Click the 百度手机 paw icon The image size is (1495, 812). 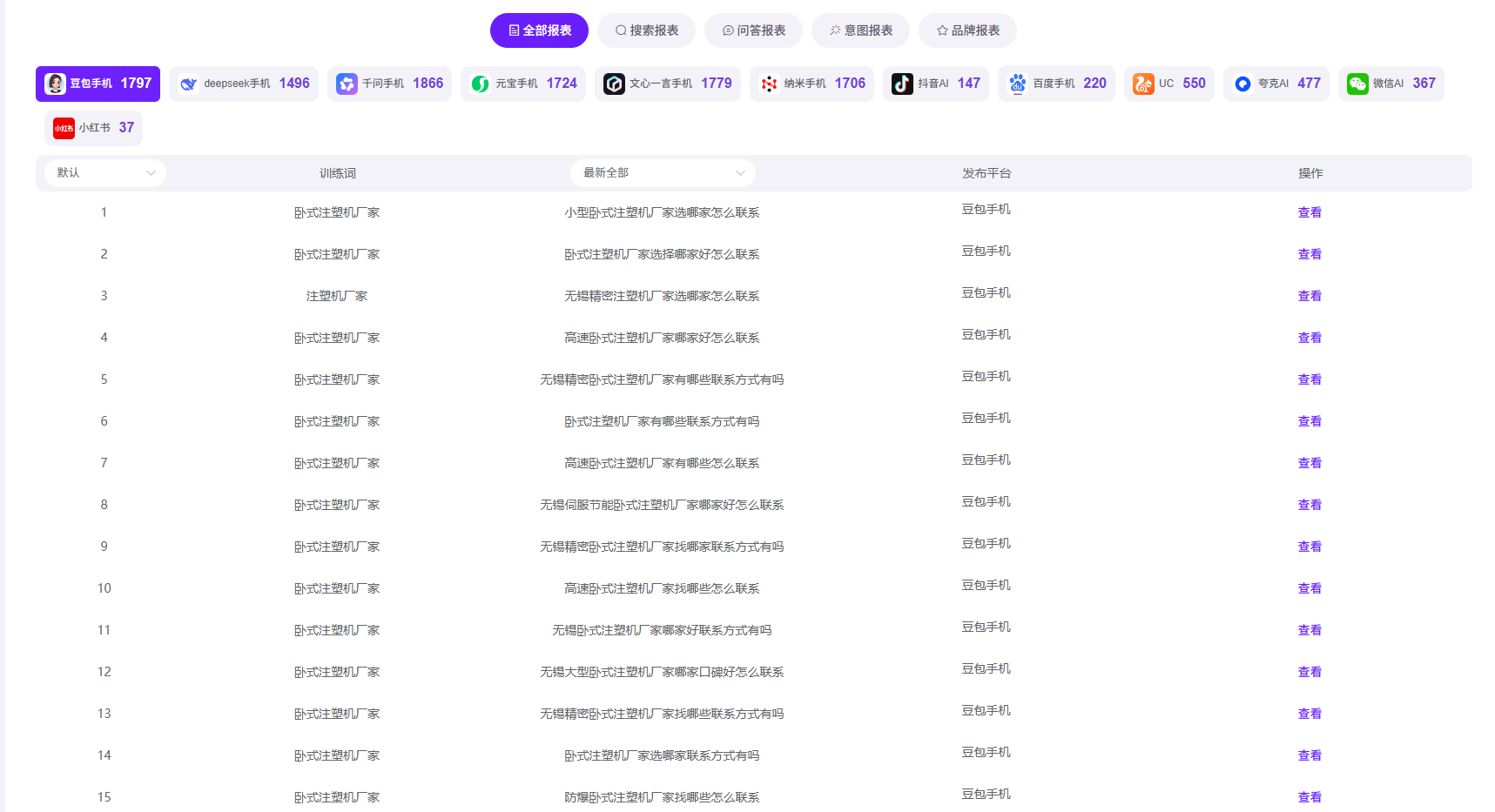coord(1018,84)
